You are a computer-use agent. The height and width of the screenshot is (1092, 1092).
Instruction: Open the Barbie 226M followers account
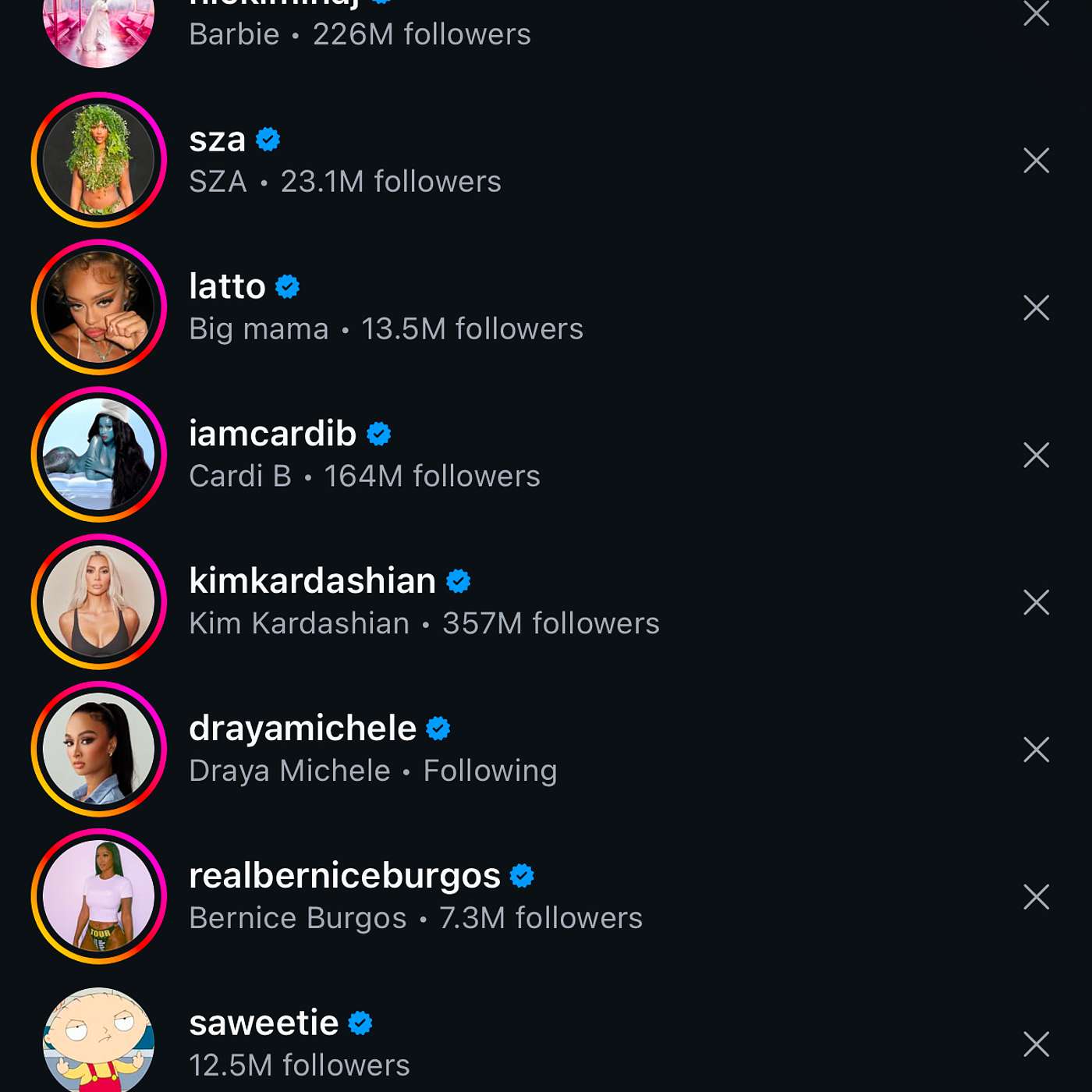point(360,34)
